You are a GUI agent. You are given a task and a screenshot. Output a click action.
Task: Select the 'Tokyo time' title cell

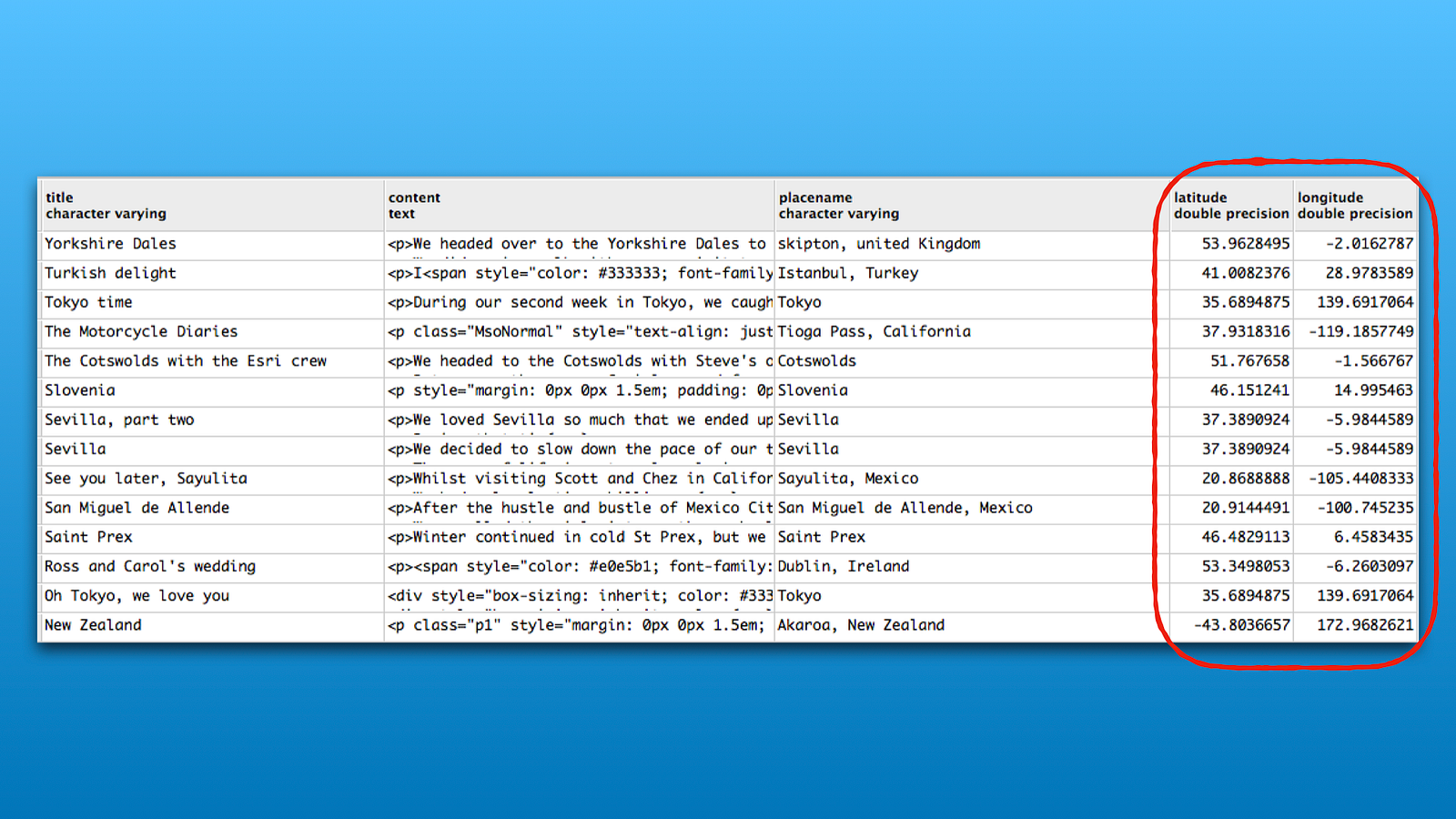212,302
